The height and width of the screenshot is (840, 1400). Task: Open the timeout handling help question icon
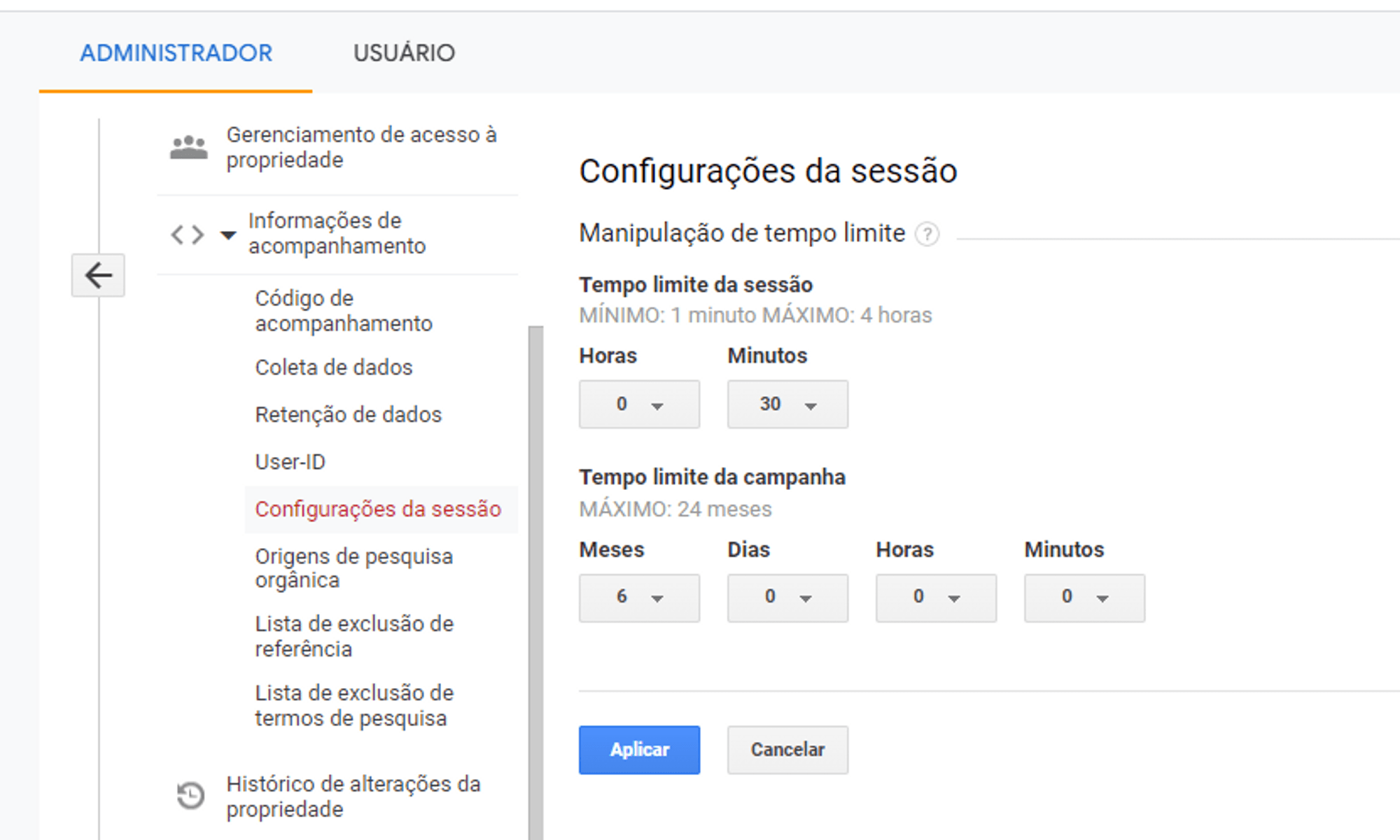927,234
